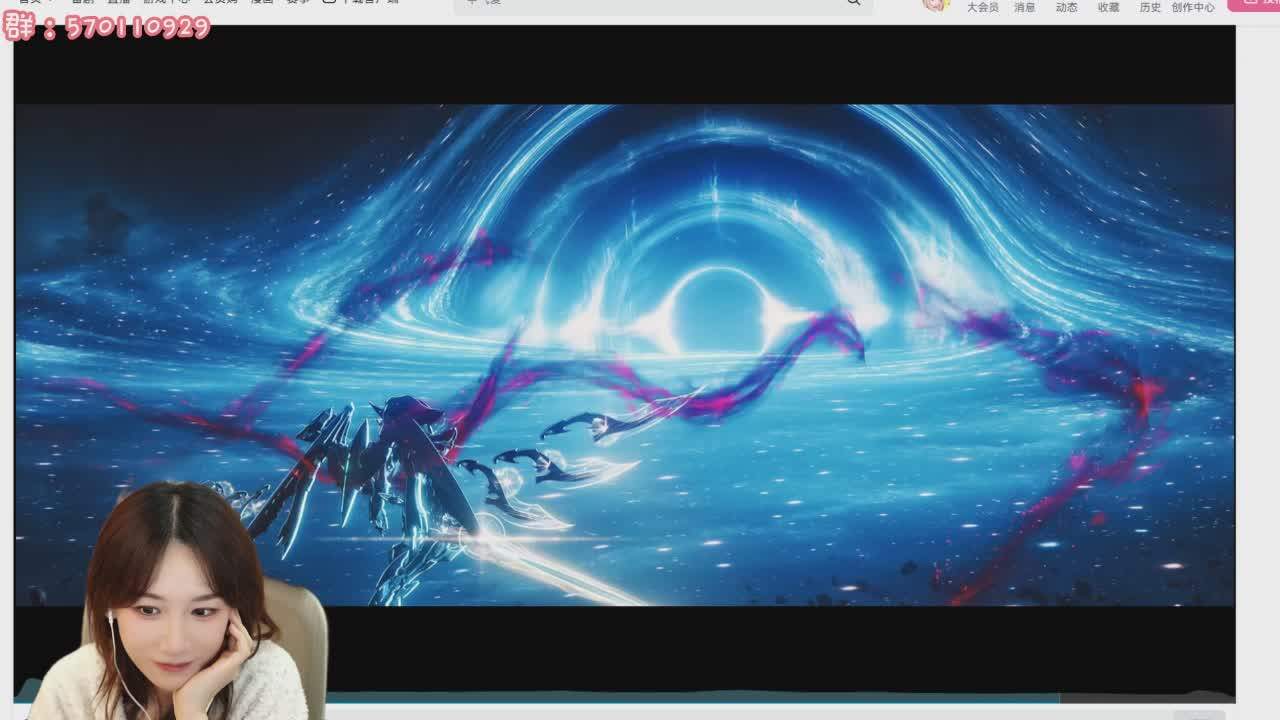This screenshot has width=1280, height=720.
Task: Seek on the video progress bar
Action: tap(625, 698)
